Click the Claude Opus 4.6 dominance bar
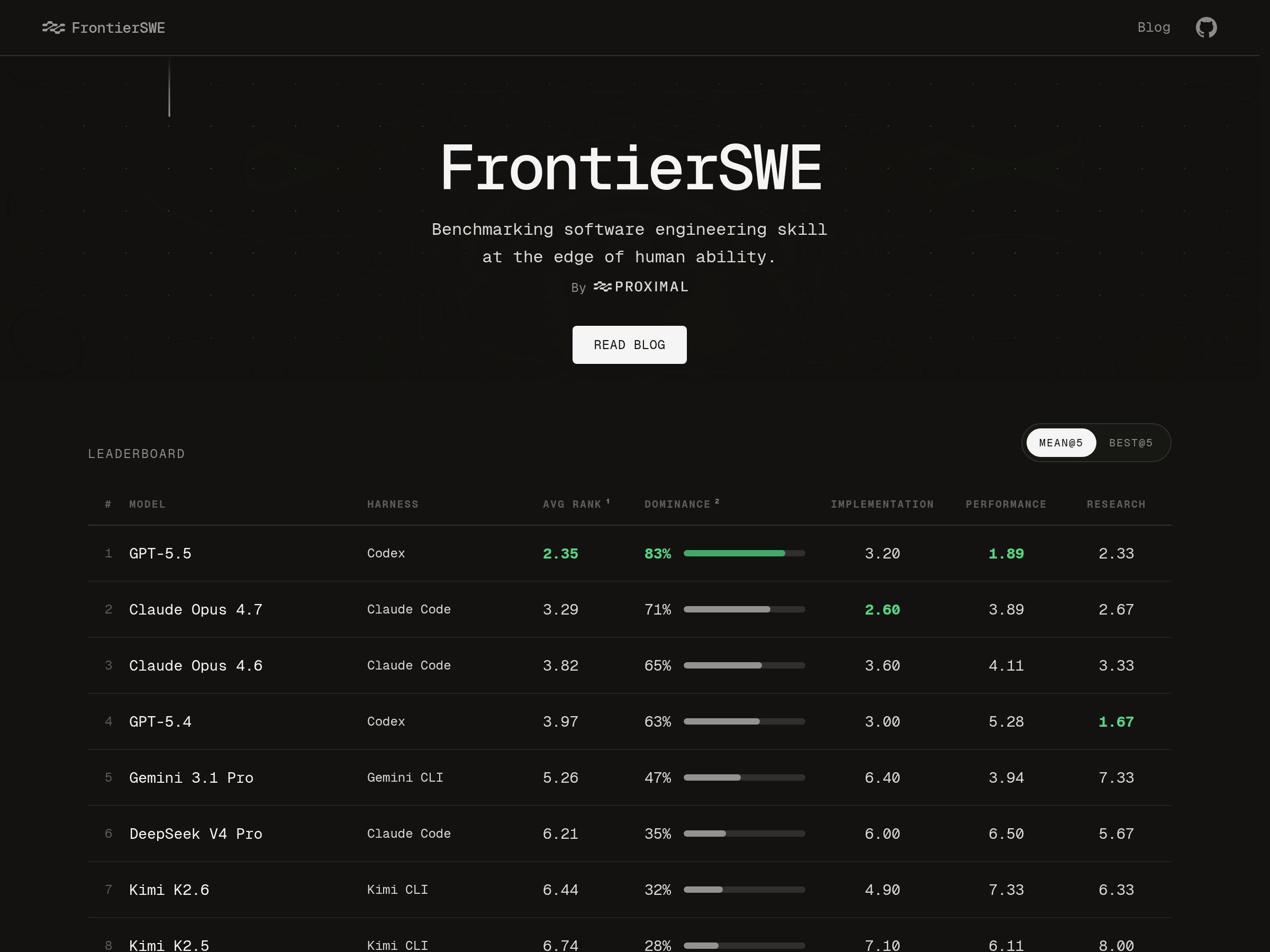Screen dimensions: 1270x952 coord(744,666)
